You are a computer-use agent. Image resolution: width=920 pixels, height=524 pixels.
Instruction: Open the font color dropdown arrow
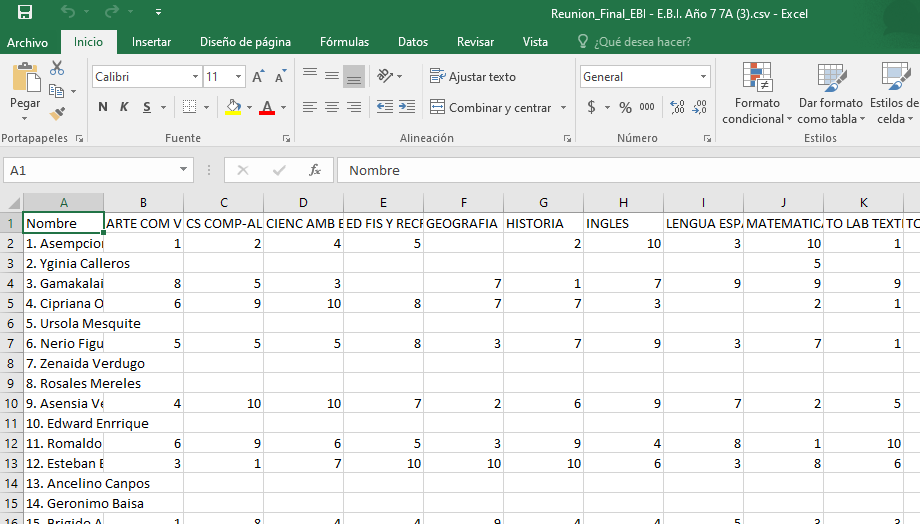click(284, 107)
